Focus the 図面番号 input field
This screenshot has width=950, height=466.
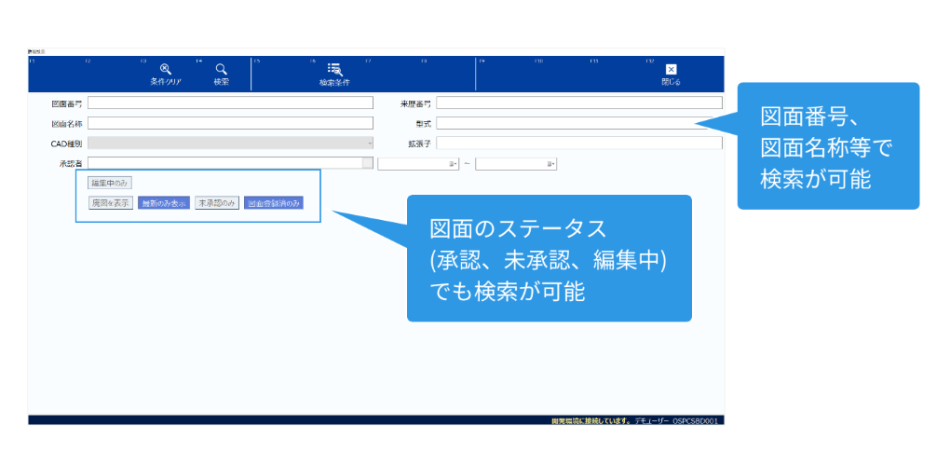click(x=229, y=103)
